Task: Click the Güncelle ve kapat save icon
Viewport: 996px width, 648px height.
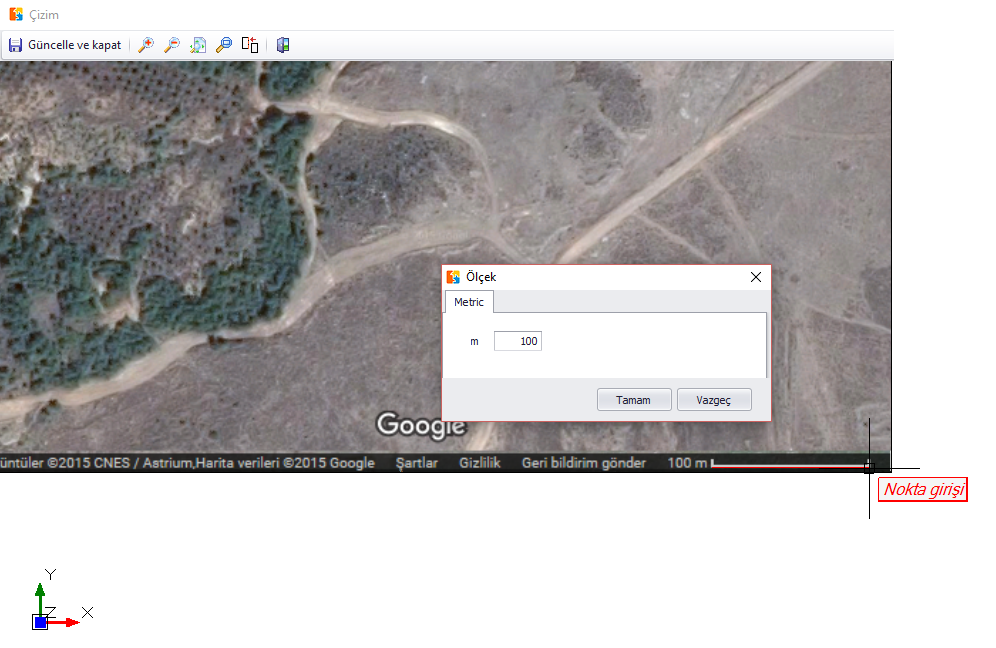Action: coord(15,45)
